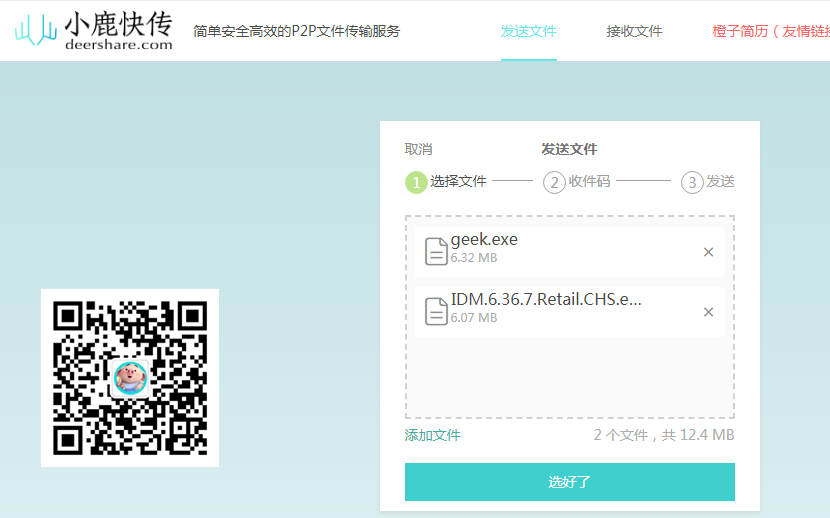Click the 小鹿快传 deershare.com logo
This screenshot has height=518, width=830.
pyautogui.click(x=94, y=31)
